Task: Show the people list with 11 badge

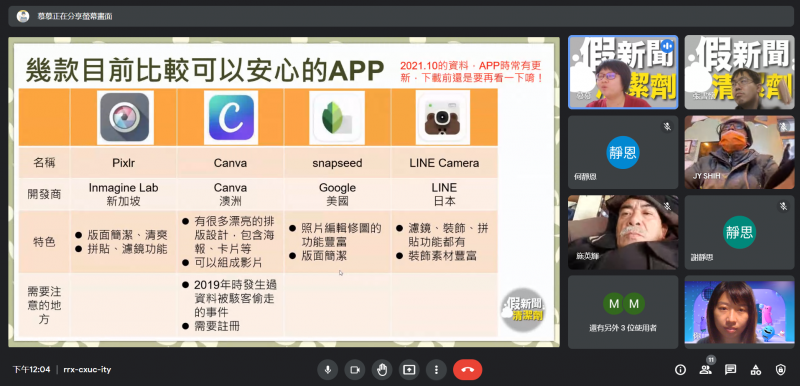Action: click(x=706, y=369)
